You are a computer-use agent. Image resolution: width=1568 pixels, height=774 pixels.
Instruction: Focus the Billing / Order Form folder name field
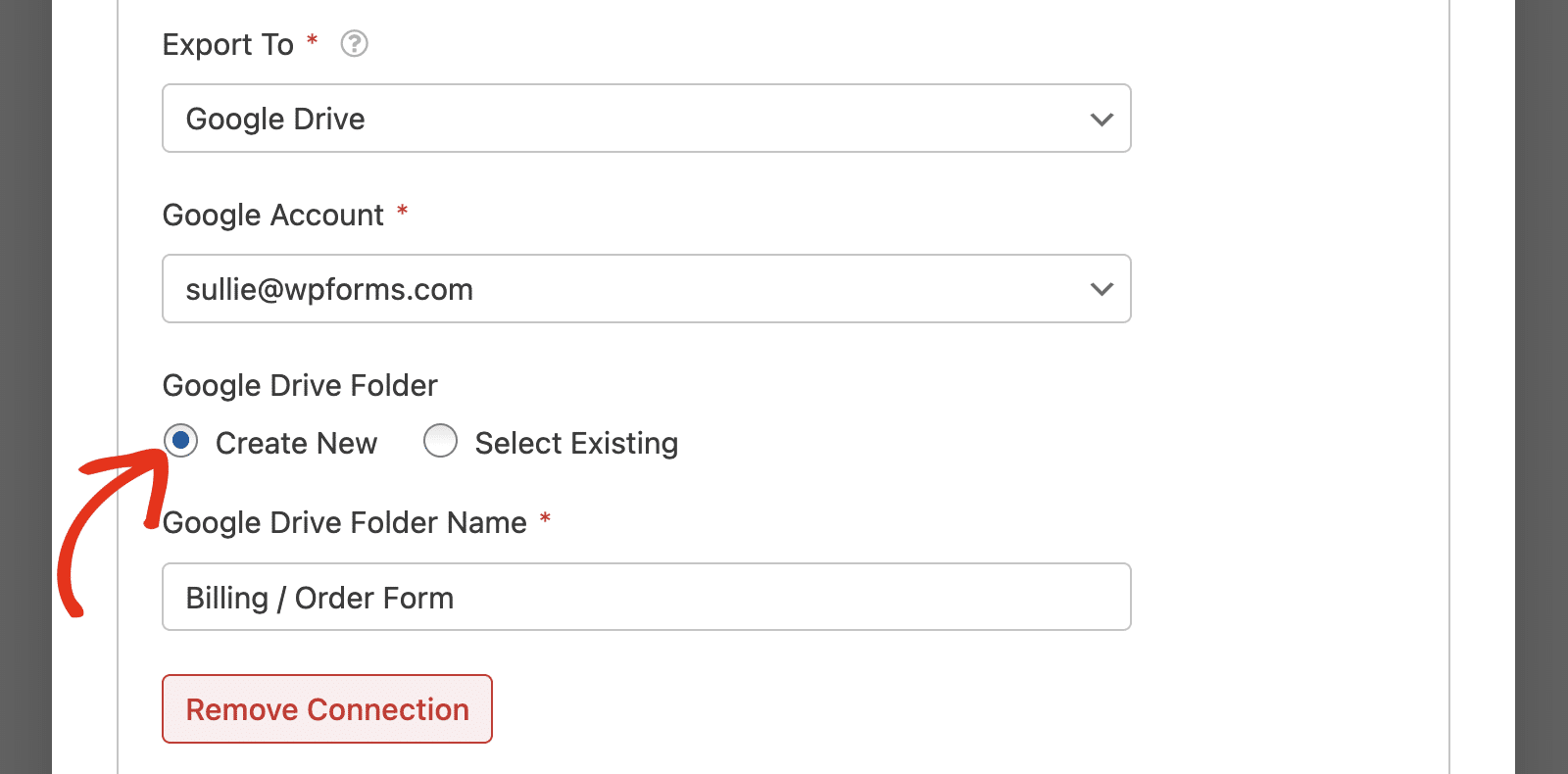647,597
